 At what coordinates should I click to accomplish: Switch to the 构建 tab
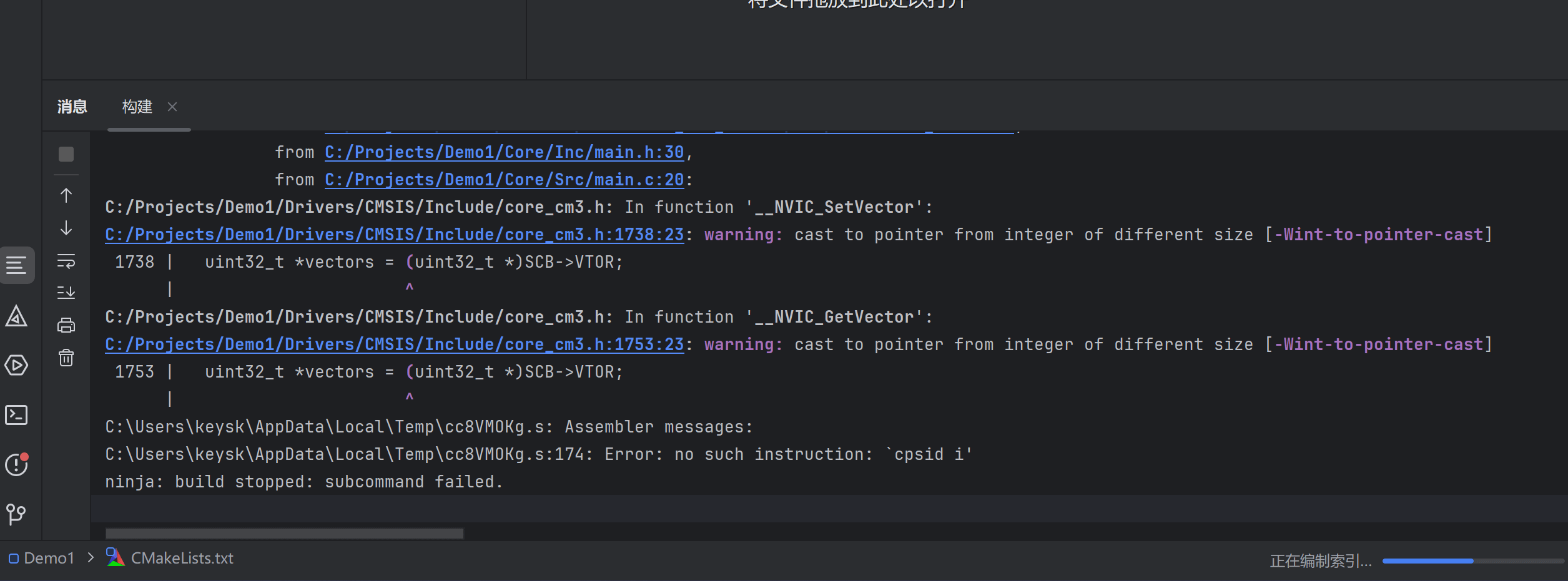tap(137, 107)
